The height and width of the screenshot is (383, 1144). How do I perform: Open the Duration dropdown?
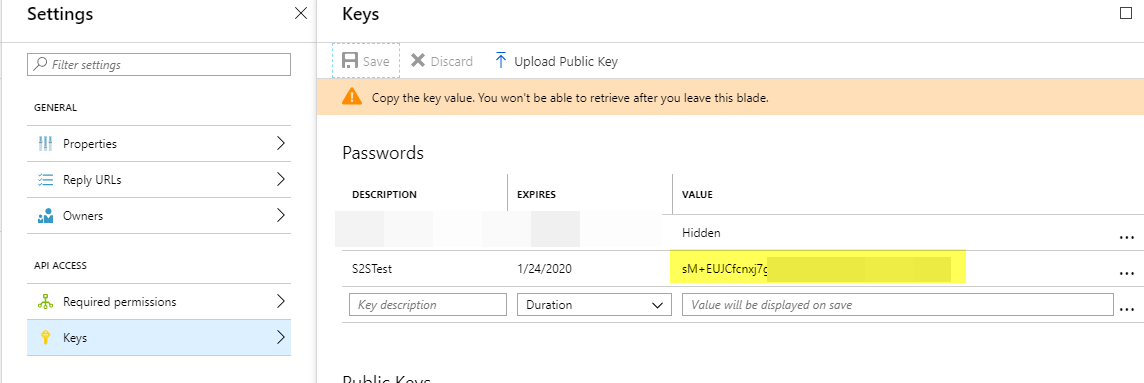point(594,304)
